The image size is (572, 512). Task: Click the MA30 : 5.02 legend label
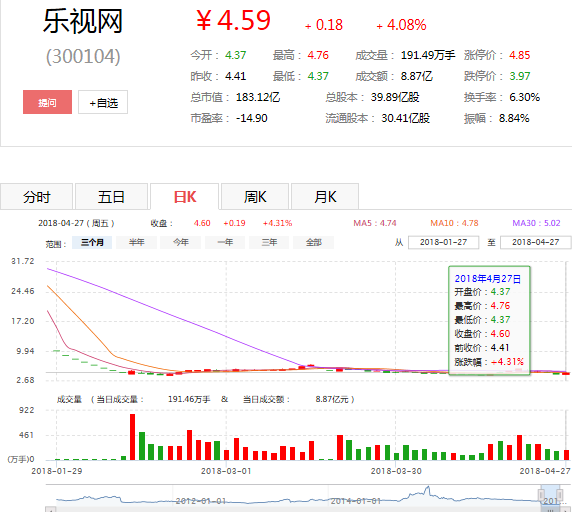(536, 223)
